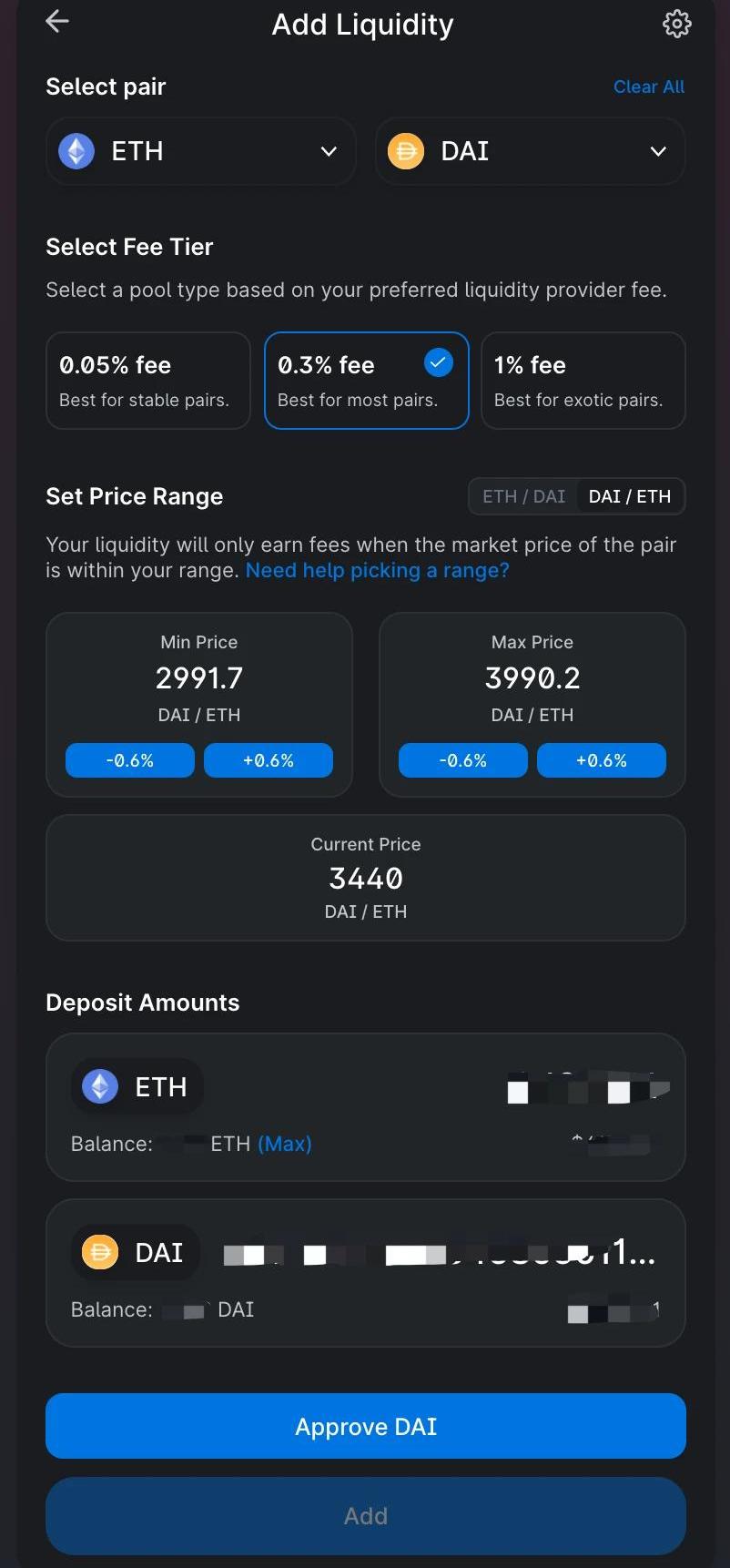Click the Min Price value 2991.7

pyautogui.click(x=199, y=678)
